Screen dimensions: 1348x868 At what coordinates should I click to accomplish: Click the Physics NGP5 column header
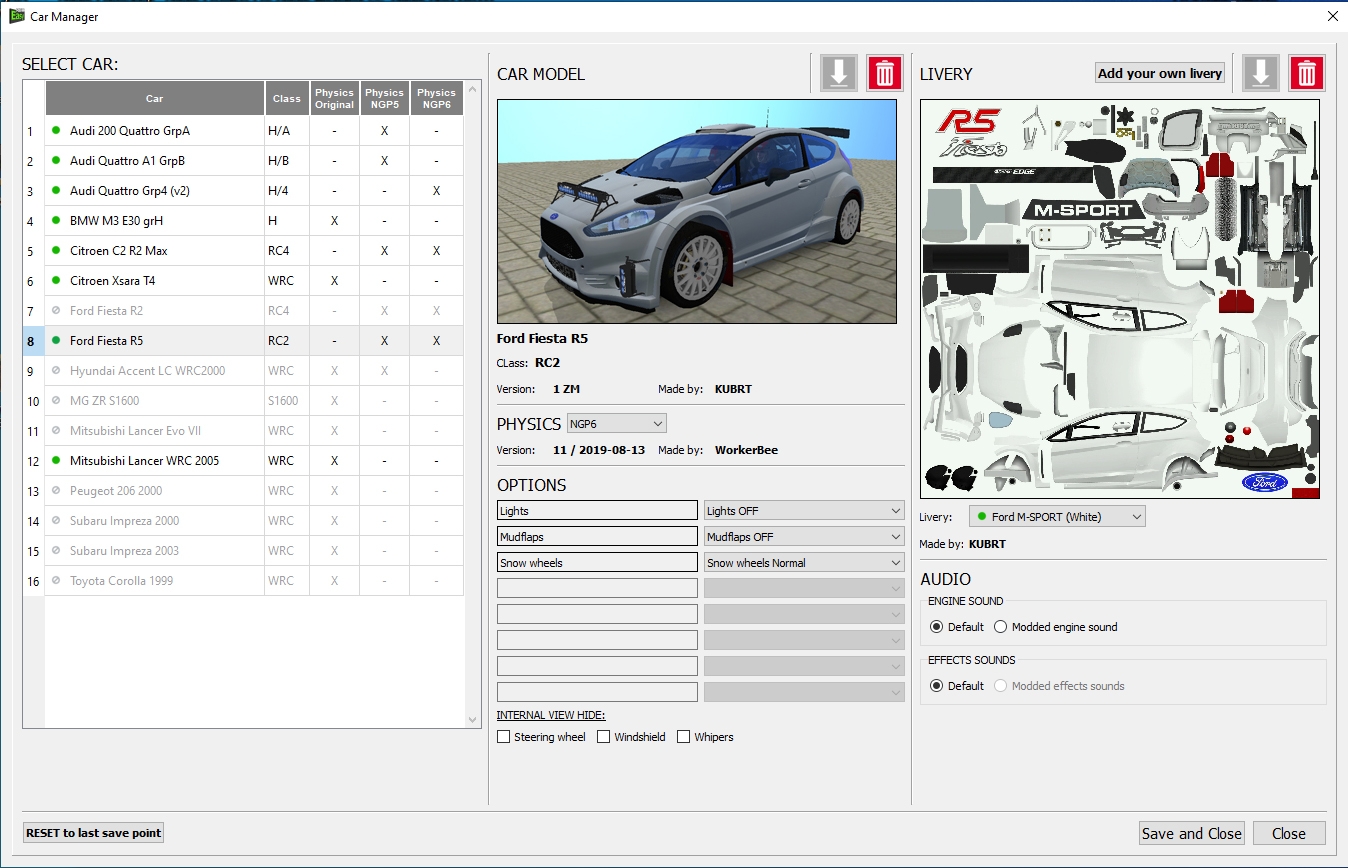385,98
